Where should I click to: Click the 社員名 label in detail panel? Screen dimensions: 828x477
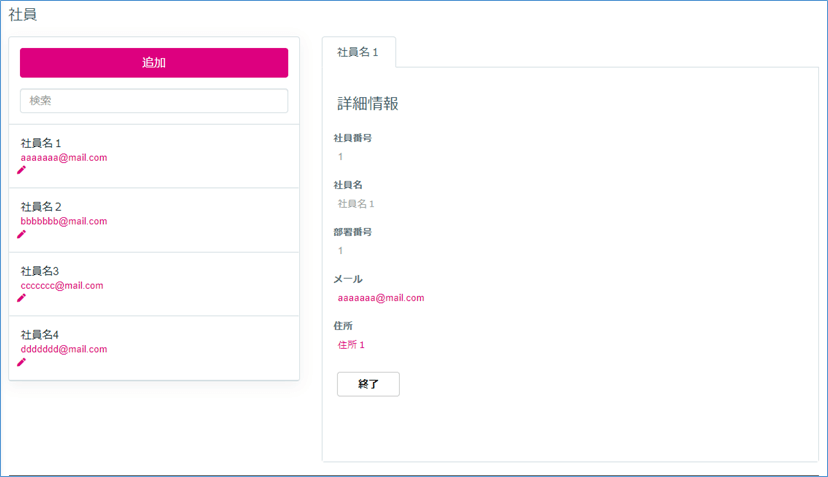pos(348,185)
